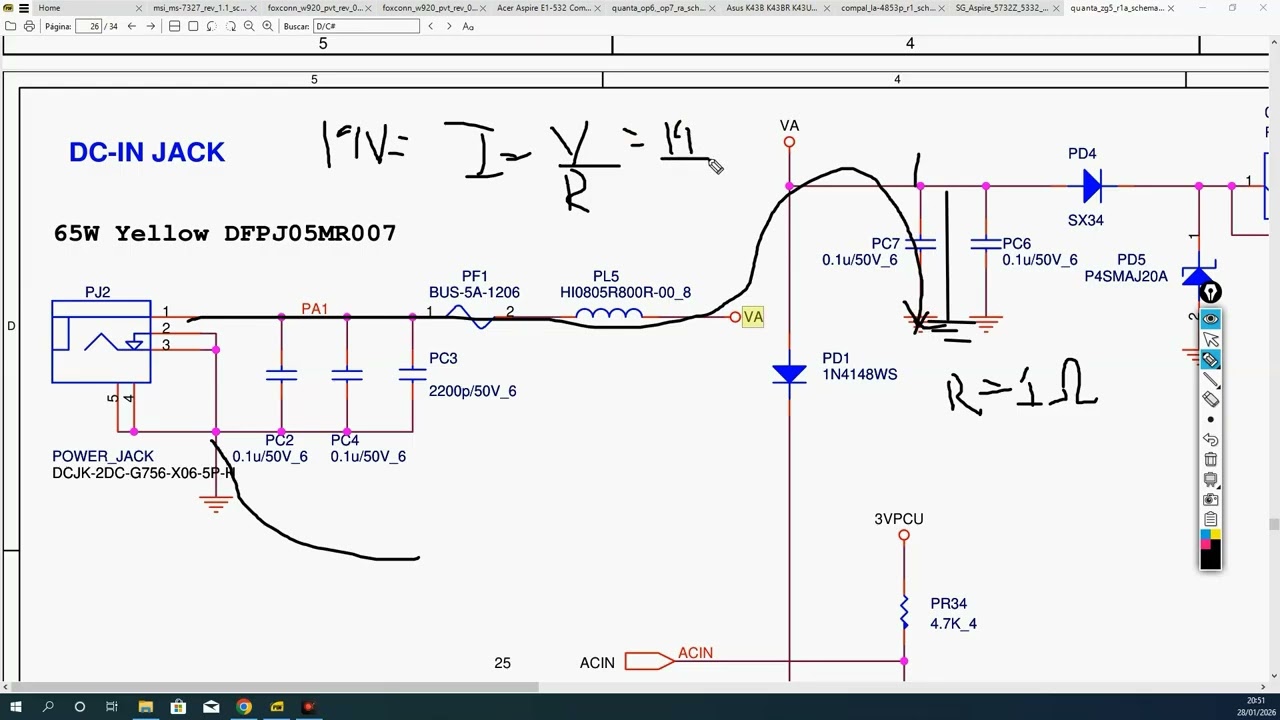The image size is (1280, 720).
Task: Open File Explorer from the taskbar
Action: pos(145,707)
